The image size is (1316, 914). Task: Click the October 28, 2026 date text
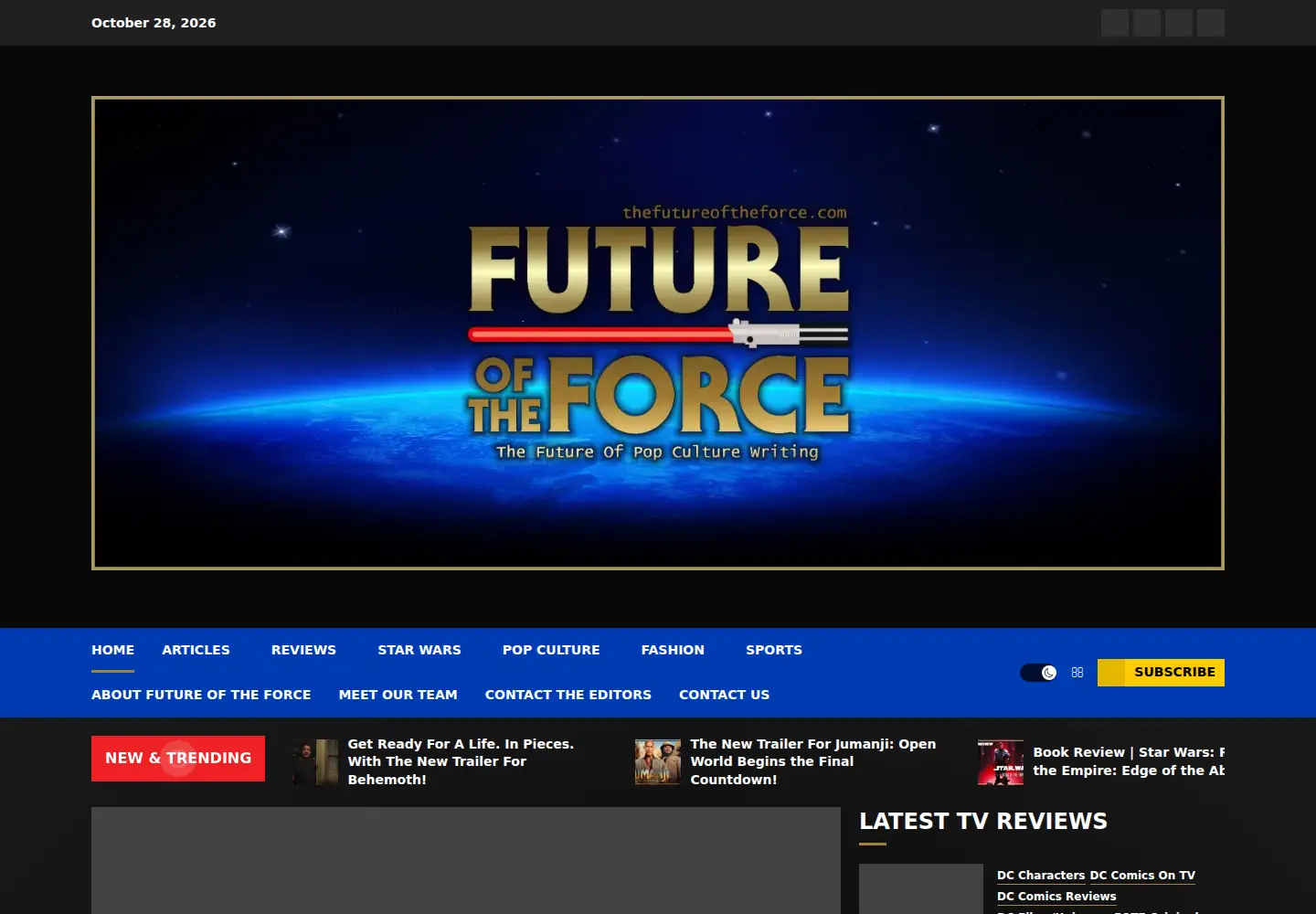coord(154,23)
